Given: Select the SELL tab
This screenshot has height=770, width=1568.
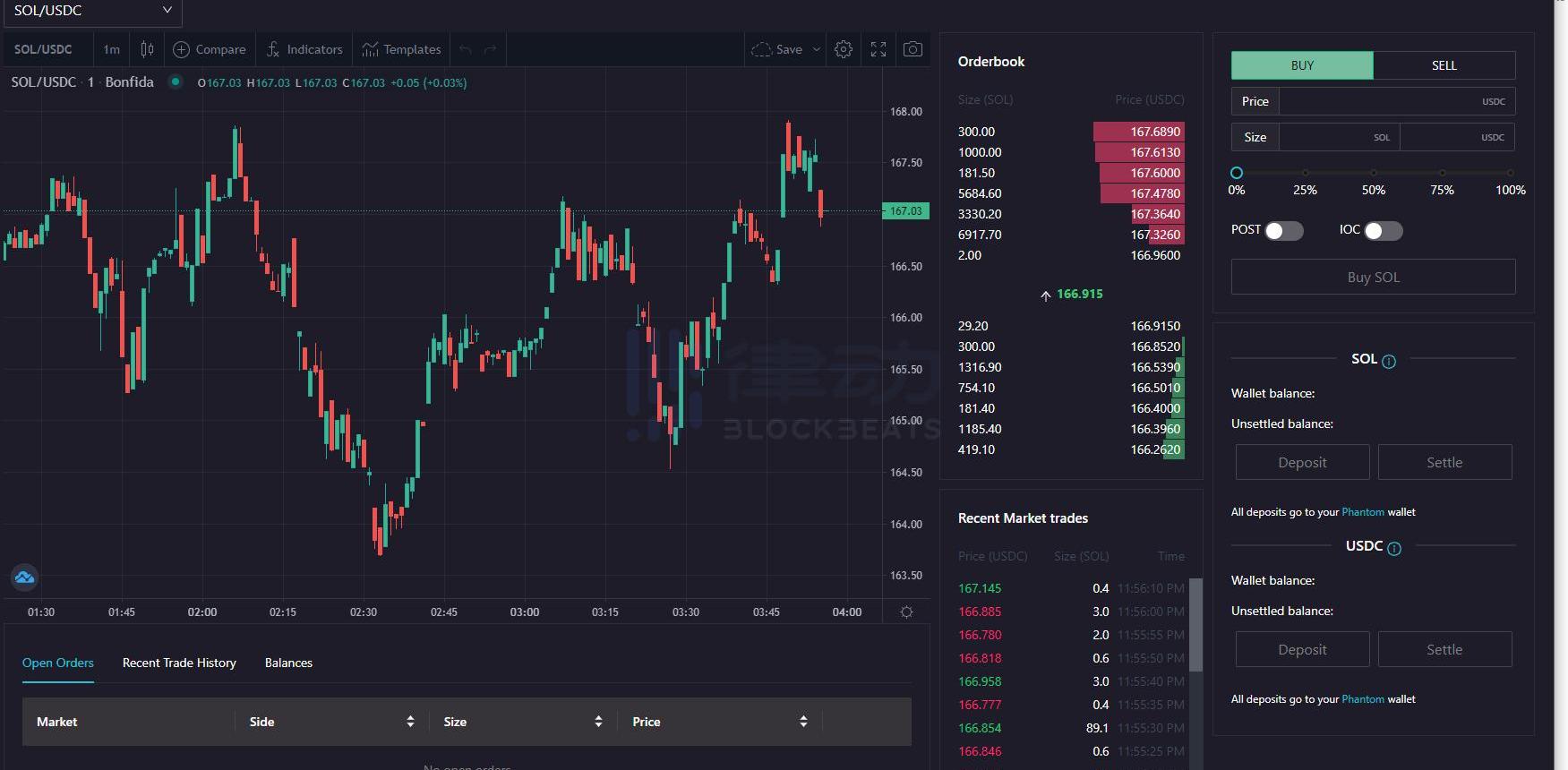Looking at the screenshot, I should [x=1444, y=65].
